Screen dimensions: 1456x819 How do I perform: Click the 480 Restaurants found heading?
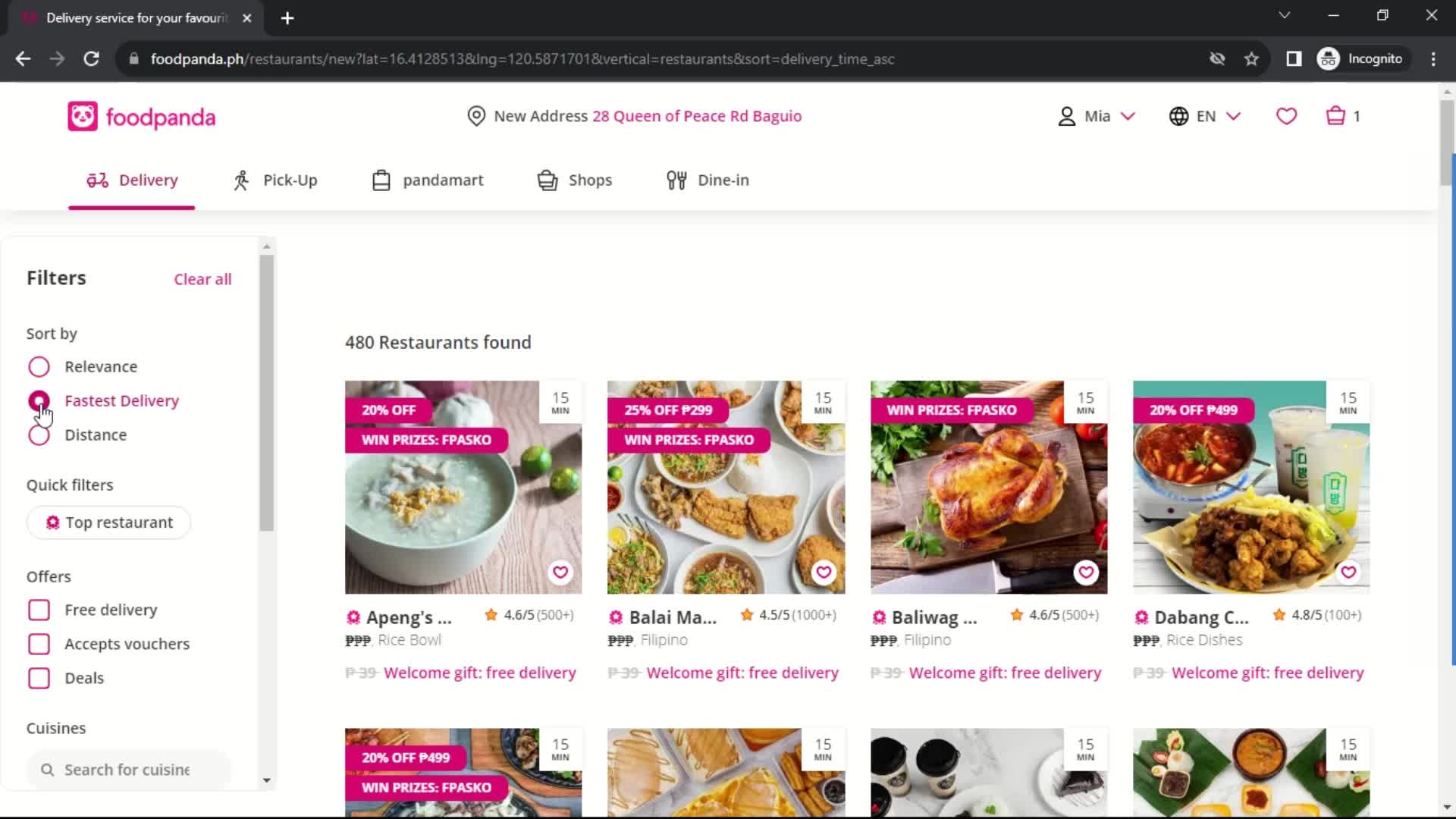point(438,343)
